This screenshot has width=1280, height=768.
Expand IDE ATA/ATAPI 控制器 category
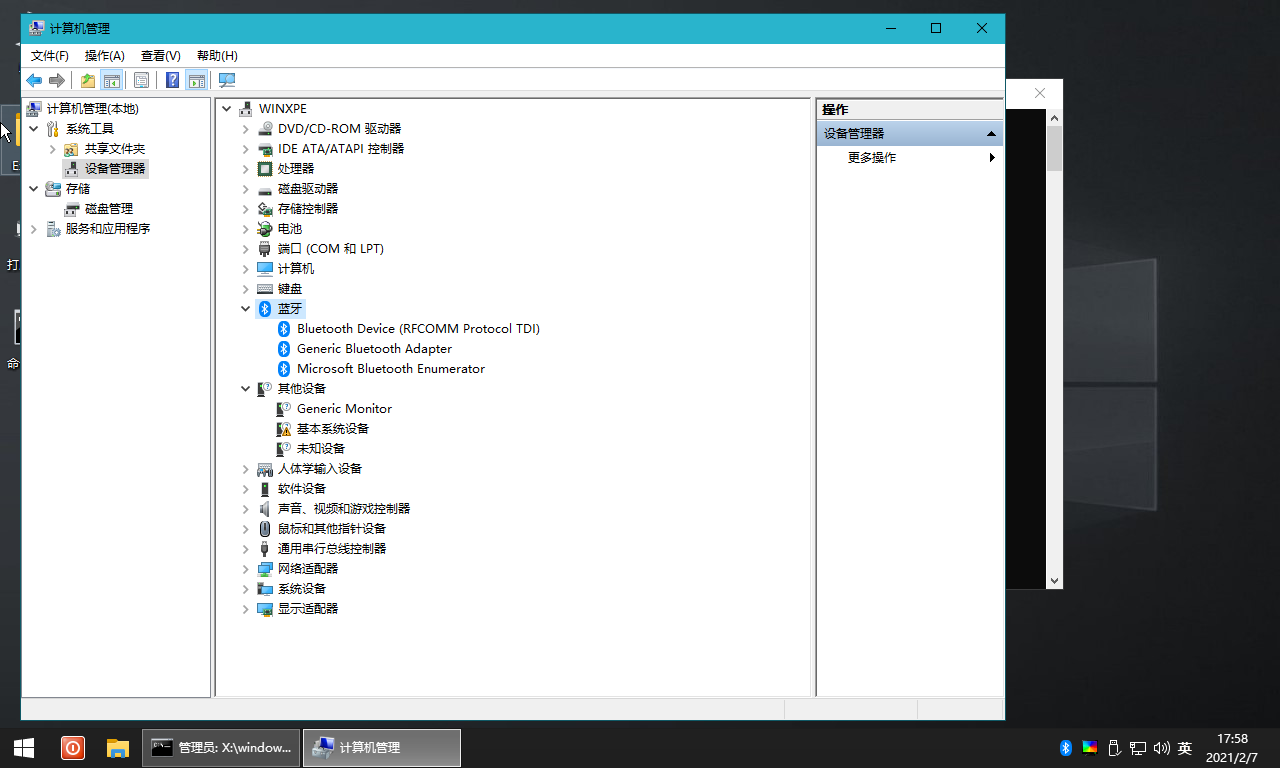[245, 148]
